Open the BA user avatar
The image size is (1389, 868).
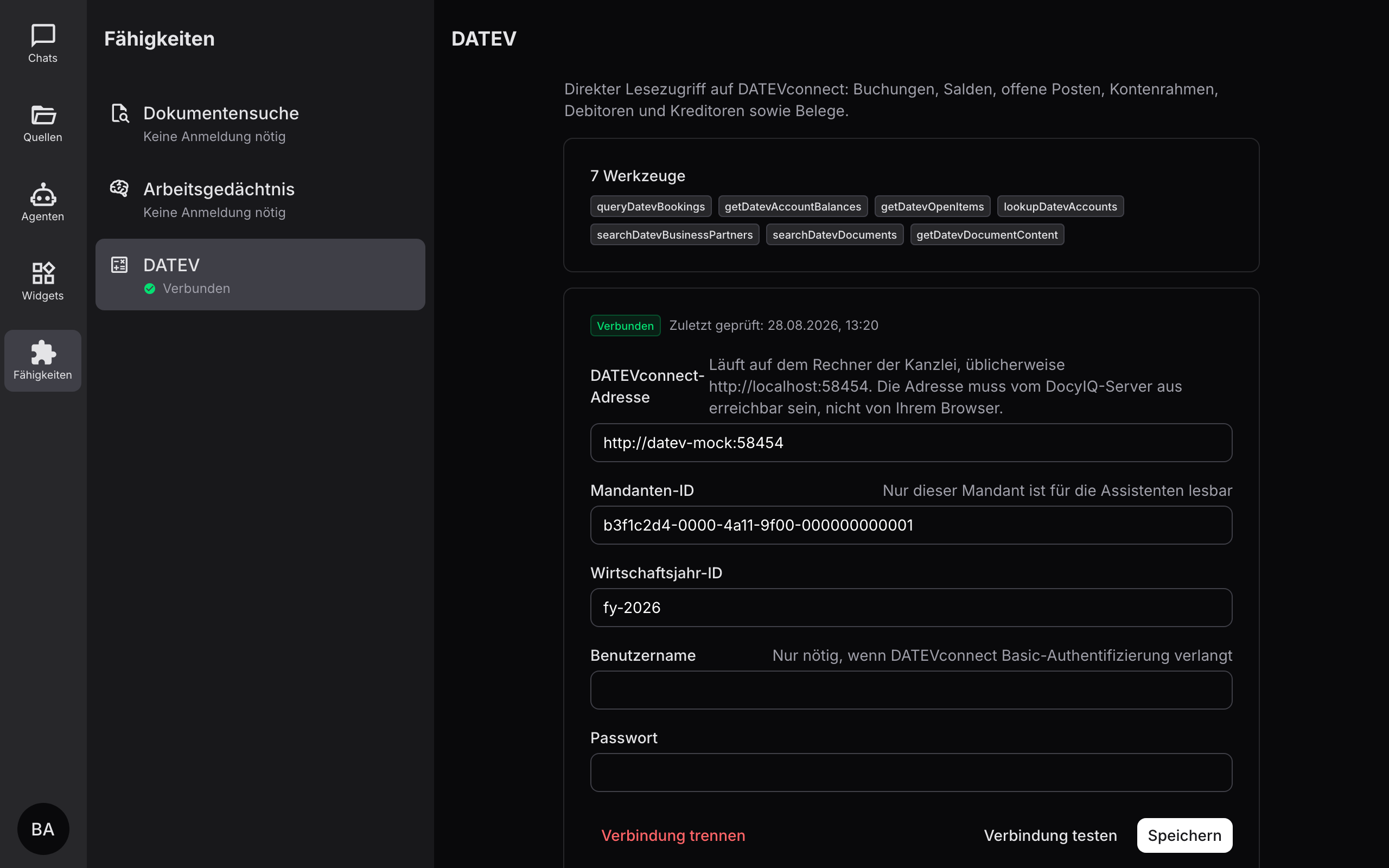pyautogui.click(x=43, y=829)
